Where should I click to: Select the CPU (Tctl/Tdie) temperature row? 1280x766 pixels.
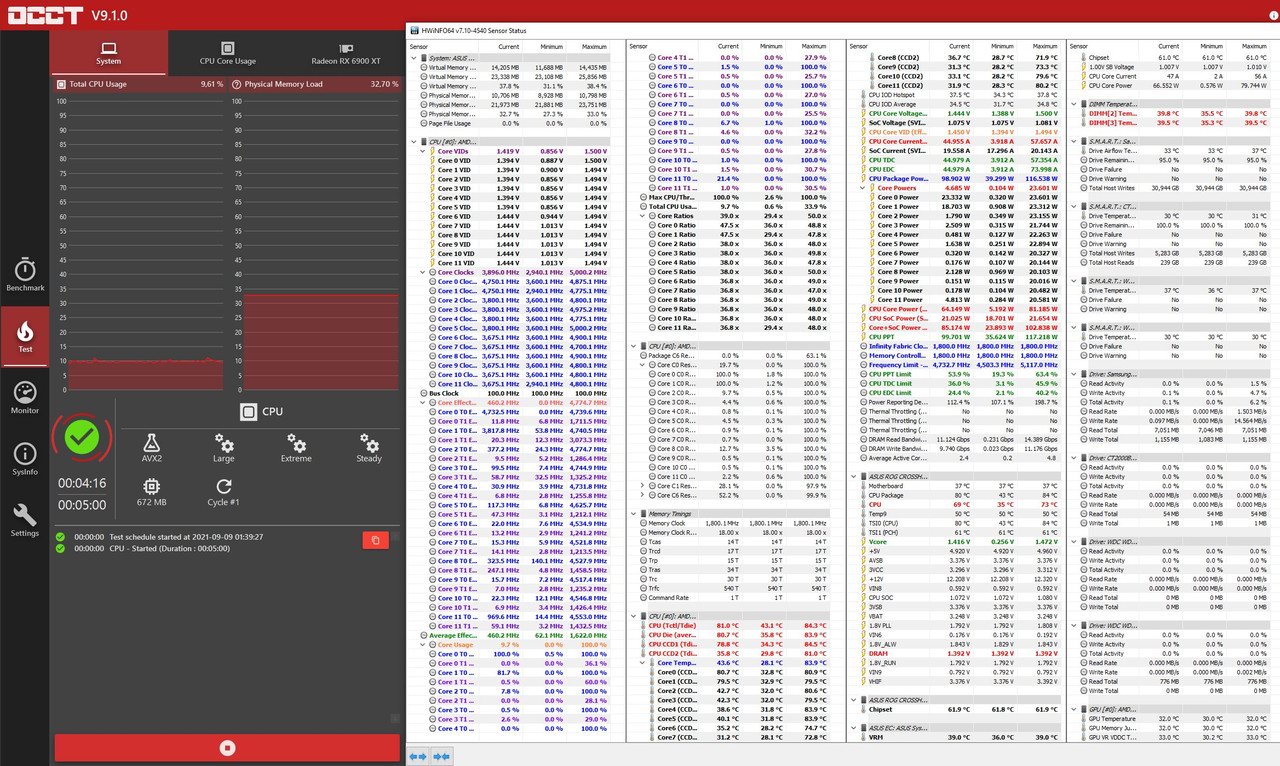pos(733,626)
